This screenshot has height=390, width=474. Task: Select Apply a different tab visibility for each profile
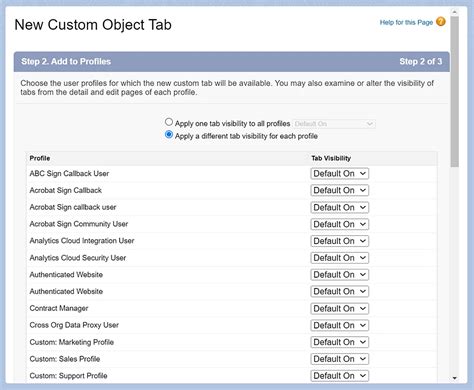169,135
